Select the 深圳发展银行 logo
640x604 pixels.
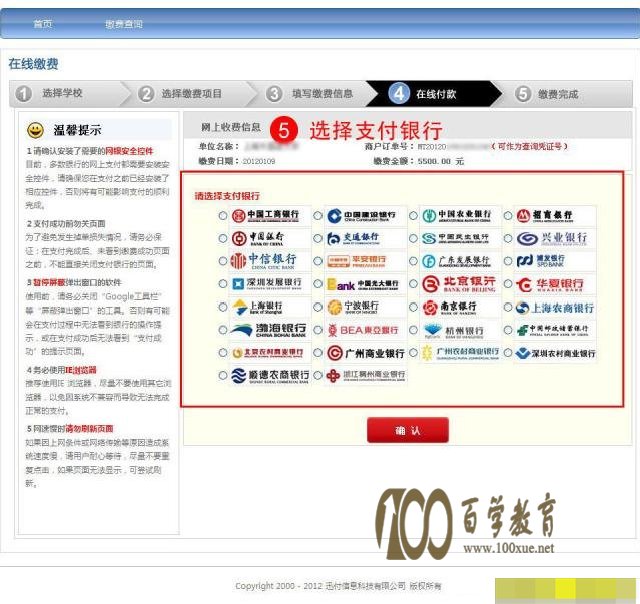(x=269, y=284)
